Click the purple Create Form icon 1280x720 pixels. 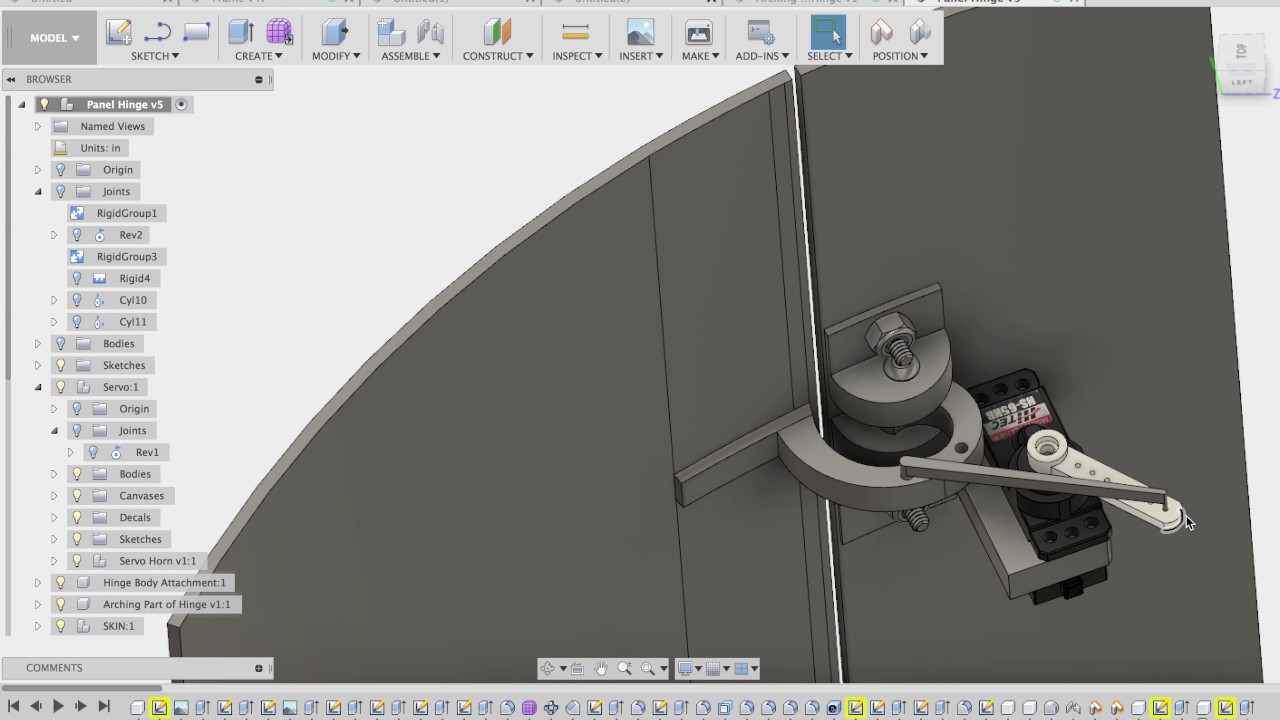click(279, 32)
